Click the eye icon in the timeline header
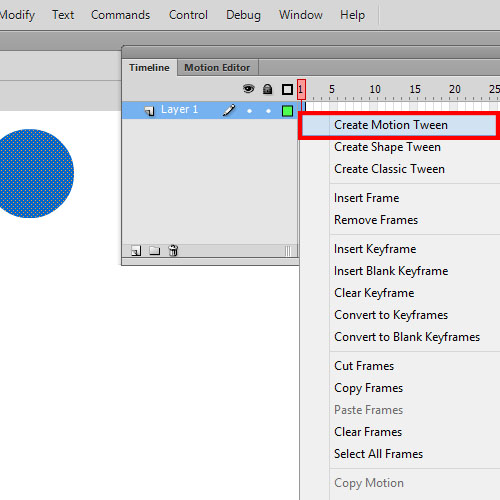The image size is (500, 500). click(248, 89)
